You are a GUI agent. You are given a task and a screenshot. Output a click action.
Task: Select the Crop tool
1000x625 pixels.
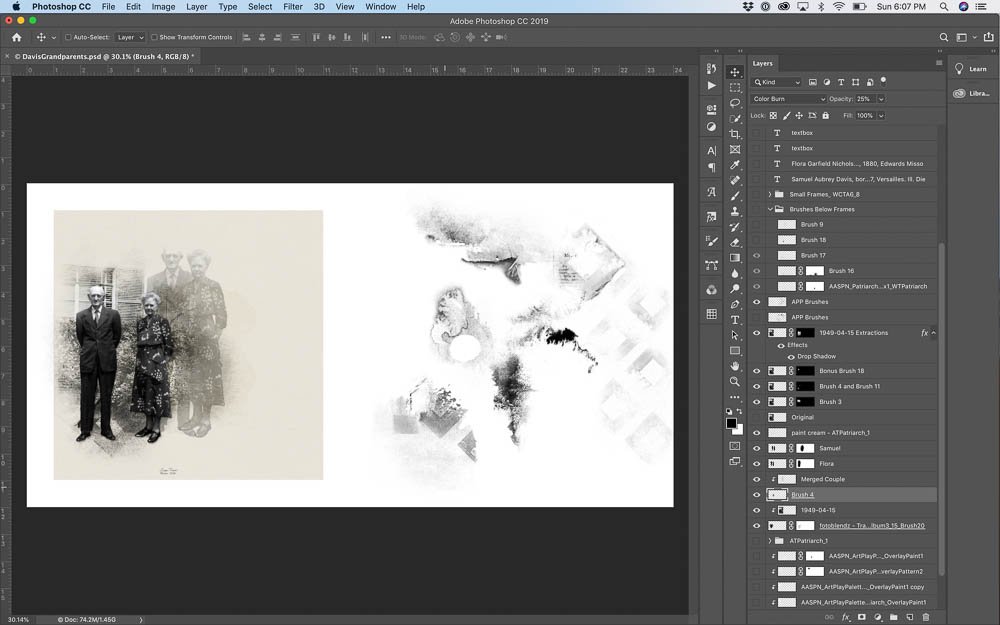pos(735,134)
